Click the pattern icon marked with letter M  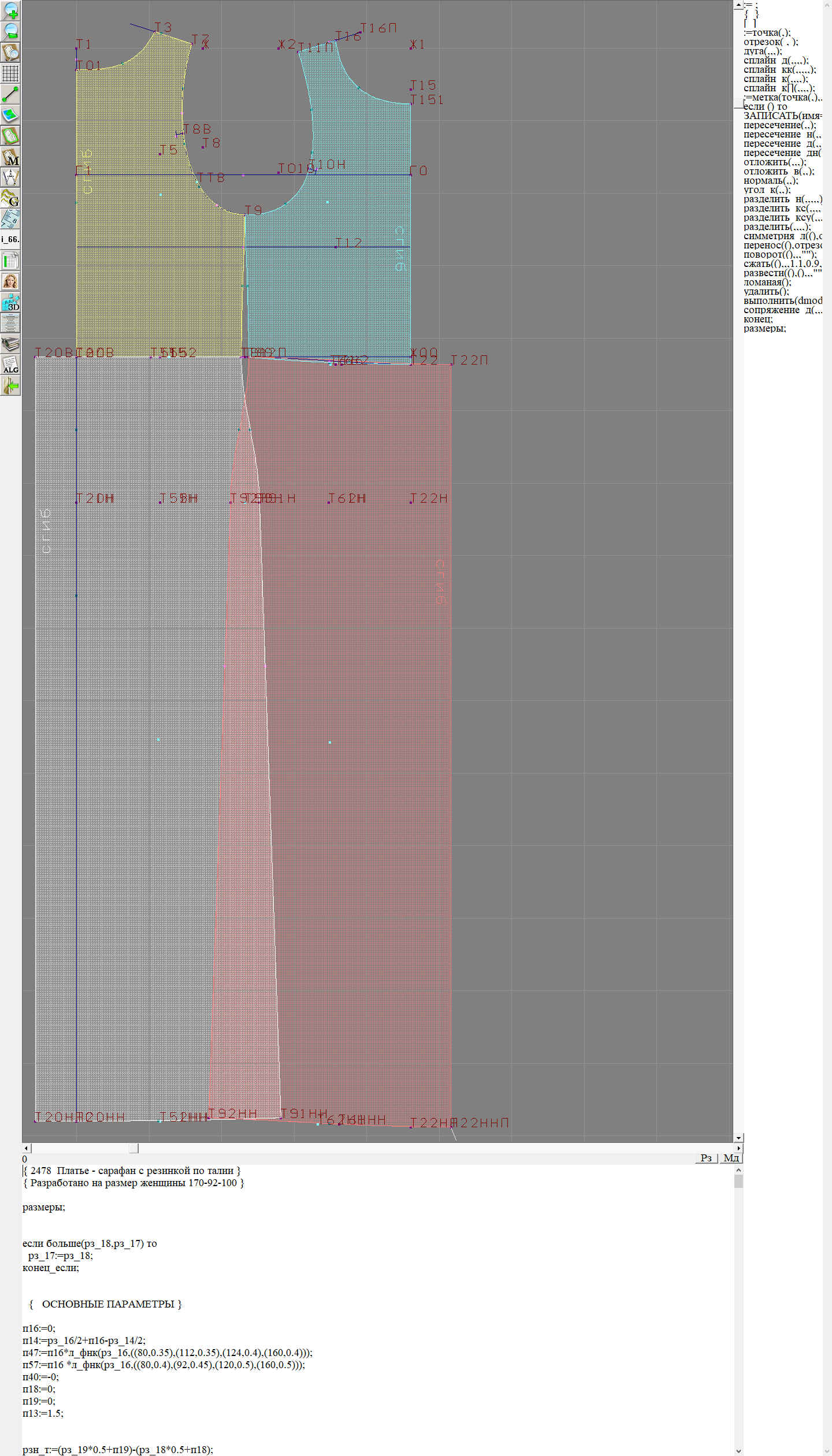(x=10, y=157)
